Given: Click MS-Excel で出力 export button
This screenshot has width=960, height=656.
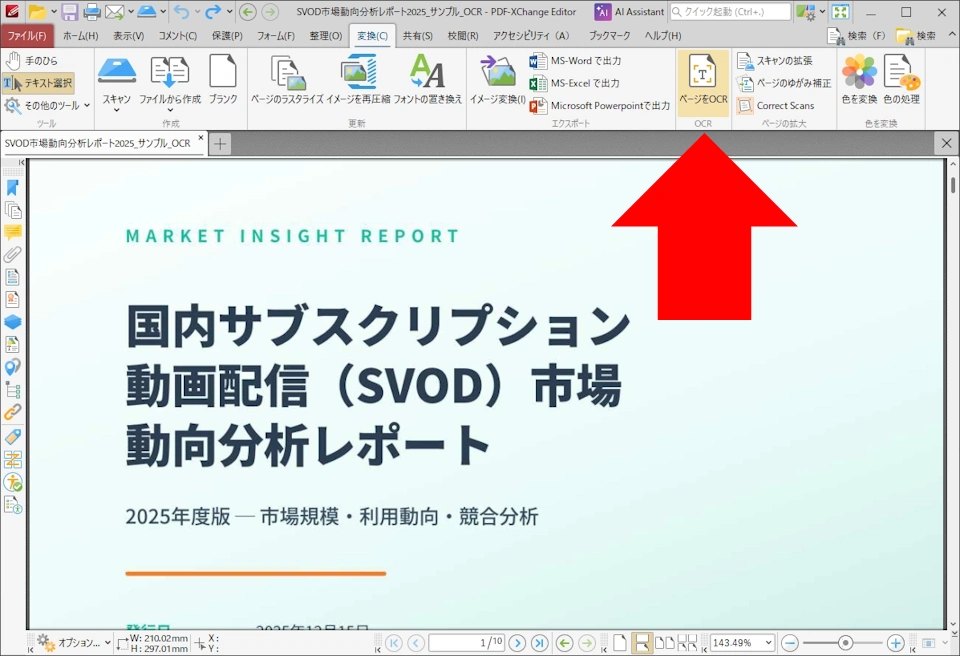Looking at the screenshot, I should [x=575, y=83].
